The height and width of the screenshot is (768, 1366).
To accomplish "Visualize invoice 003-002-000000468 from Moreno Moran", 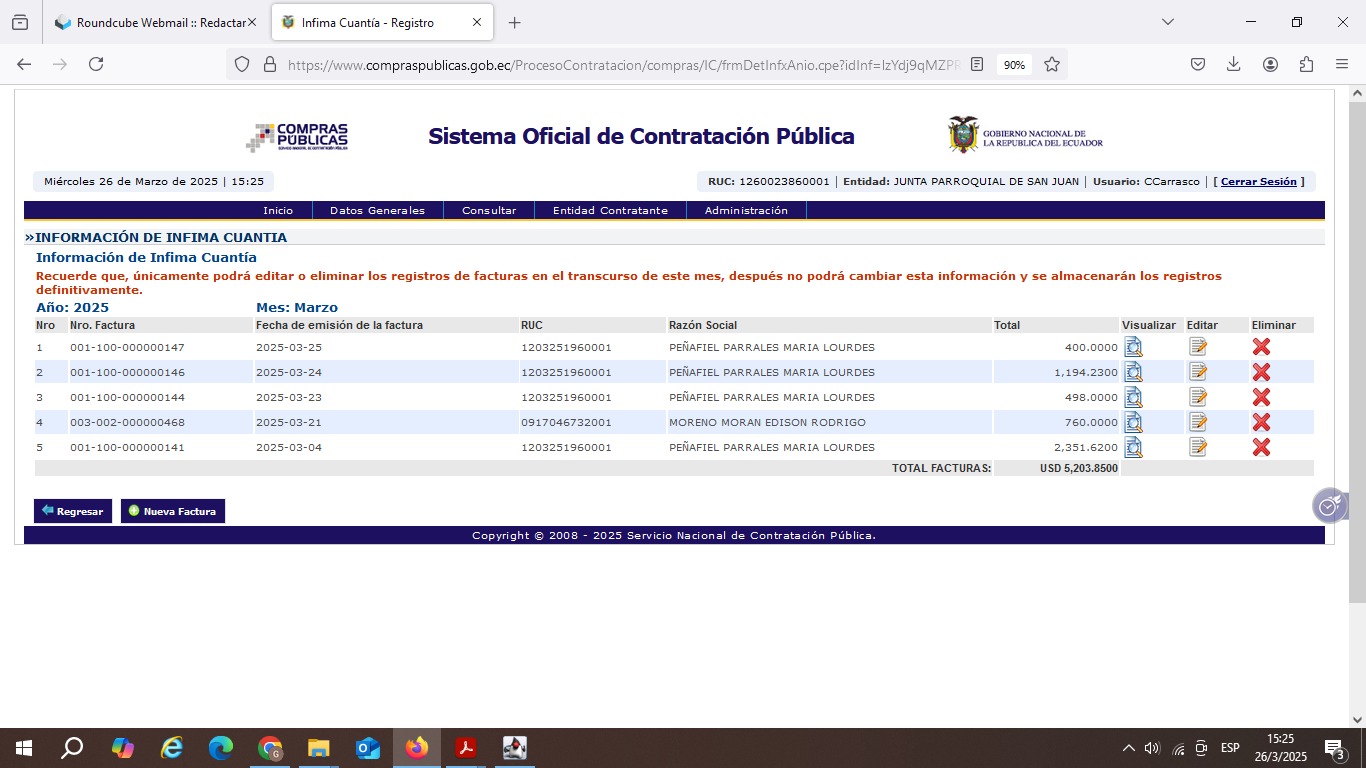I will point(1133,422).
